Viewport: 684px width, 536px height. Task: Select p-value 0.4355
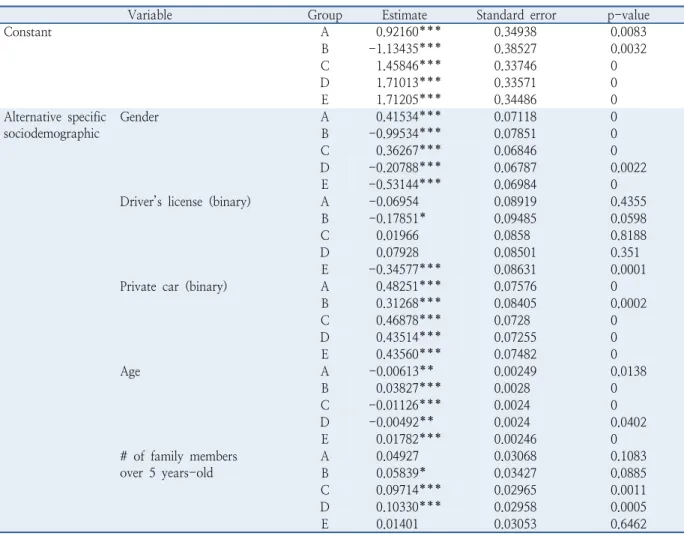point(628,201)
